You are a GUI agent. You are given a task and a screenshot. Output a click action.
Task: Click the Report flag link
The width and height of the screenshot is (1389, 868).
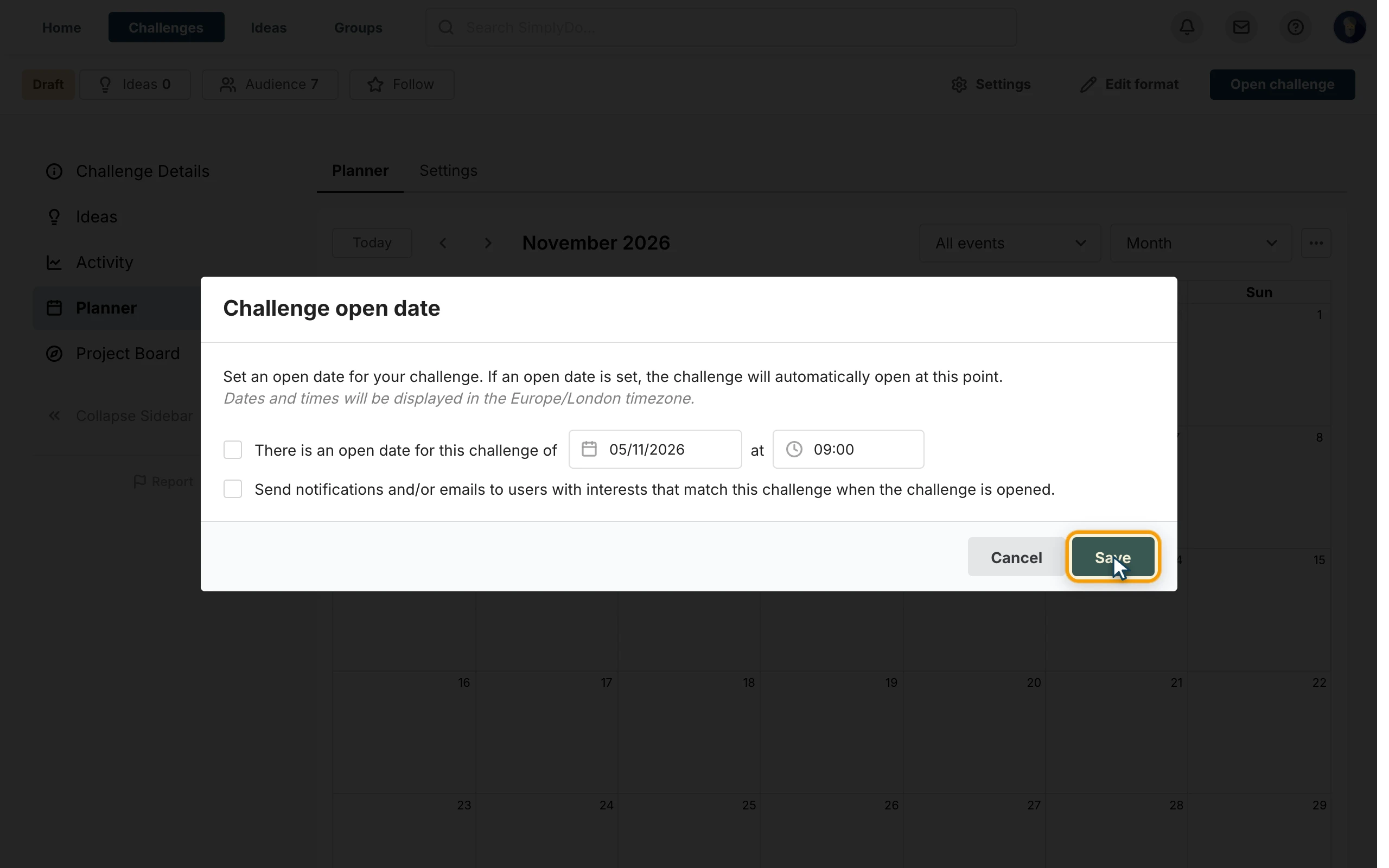(163, 481)
